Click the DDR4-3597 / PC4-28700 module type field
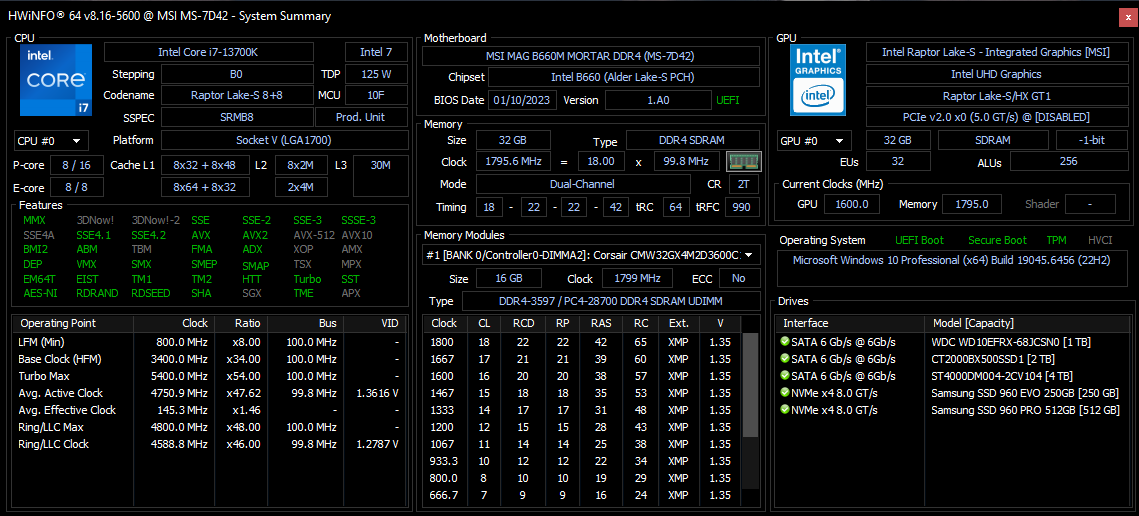Viewport: 1139px width, 516px height. coord(611,301)
